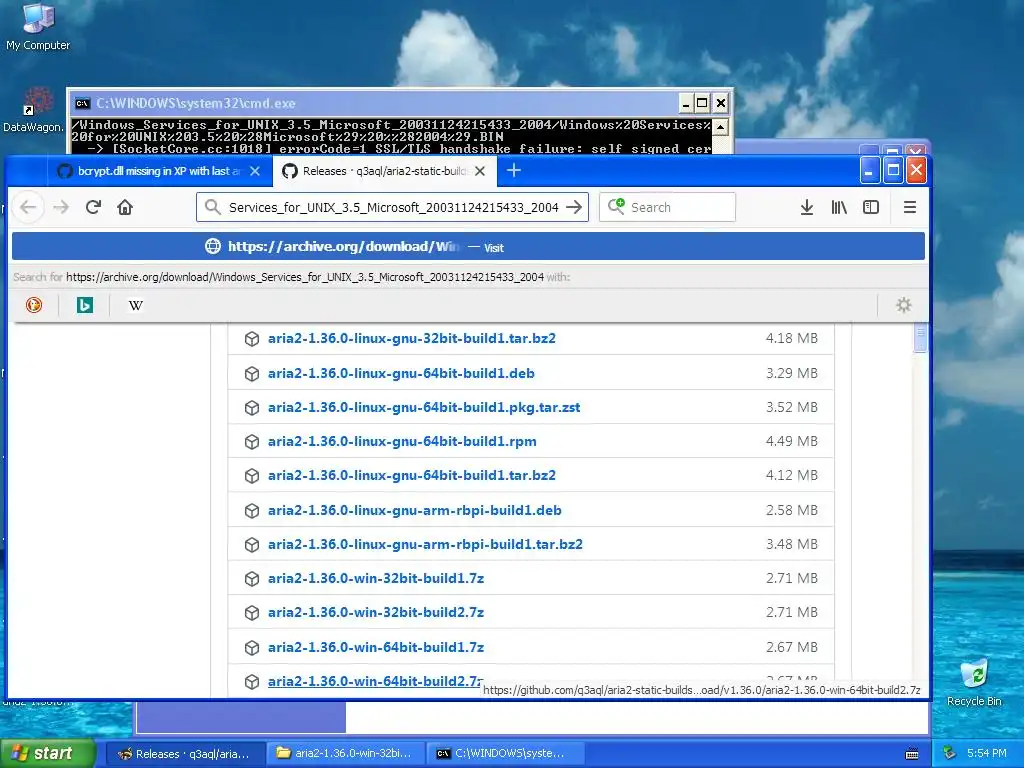The width and height of the screenshot is (1024, 768).
Task: Download aria2-1.36.0-linux-gnu-64bit-build1.deb
Action: (x=401, y=374)
